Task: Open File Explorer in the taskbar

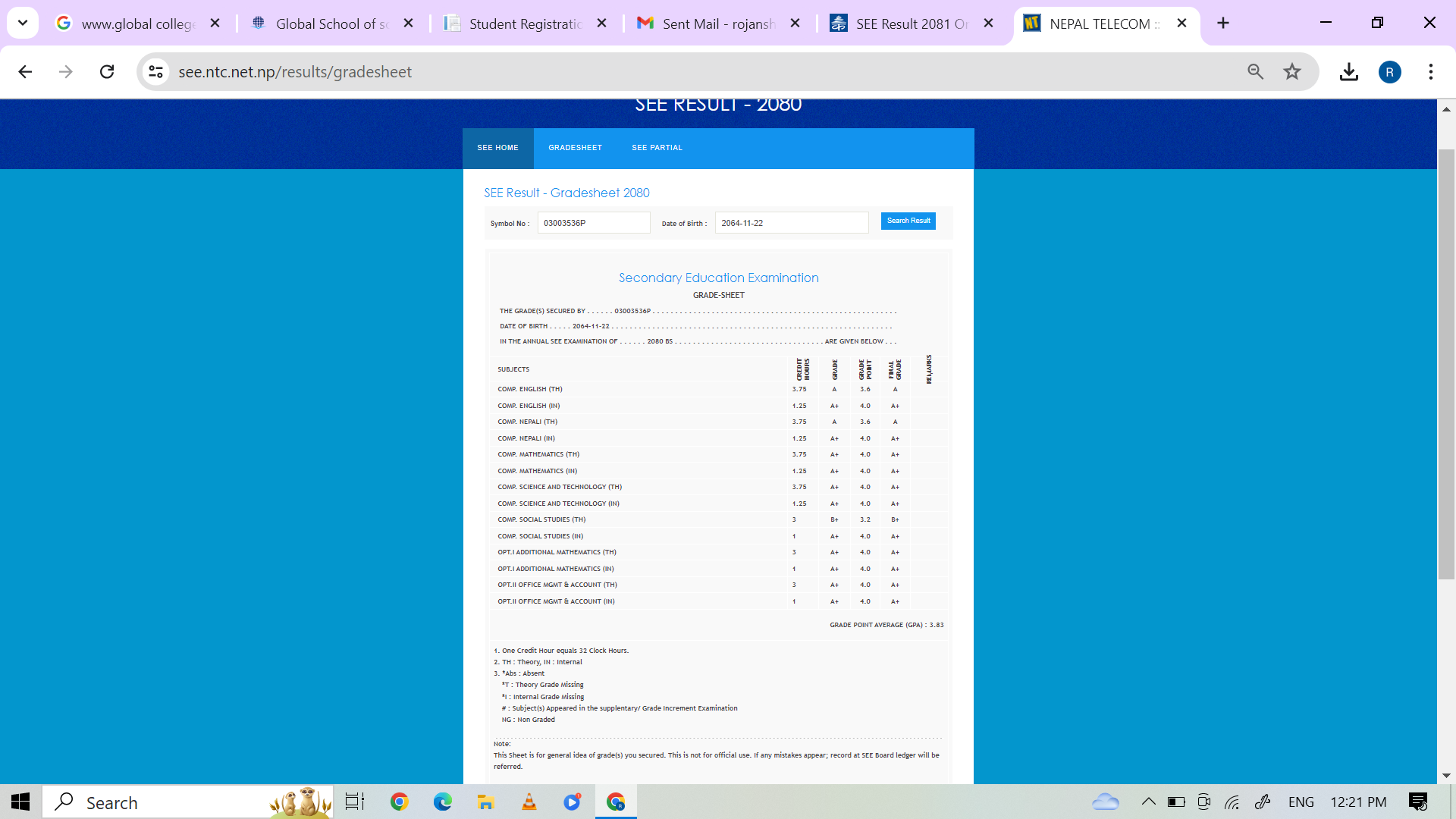Action: (485, 802)
